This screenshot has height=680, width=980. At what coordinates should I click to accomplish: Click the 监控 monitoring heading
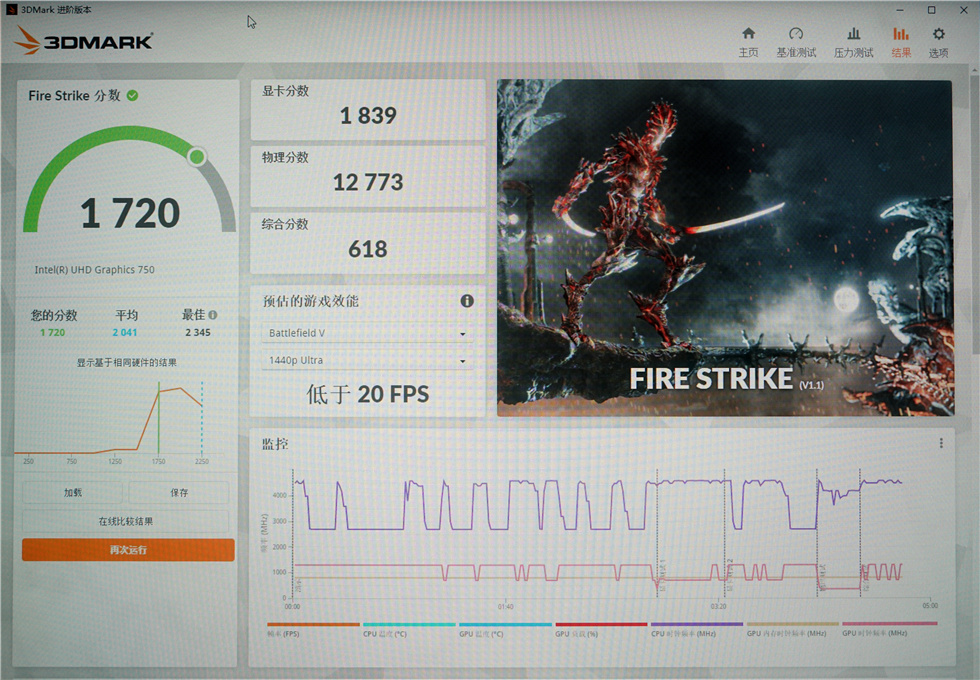point(275,444)
